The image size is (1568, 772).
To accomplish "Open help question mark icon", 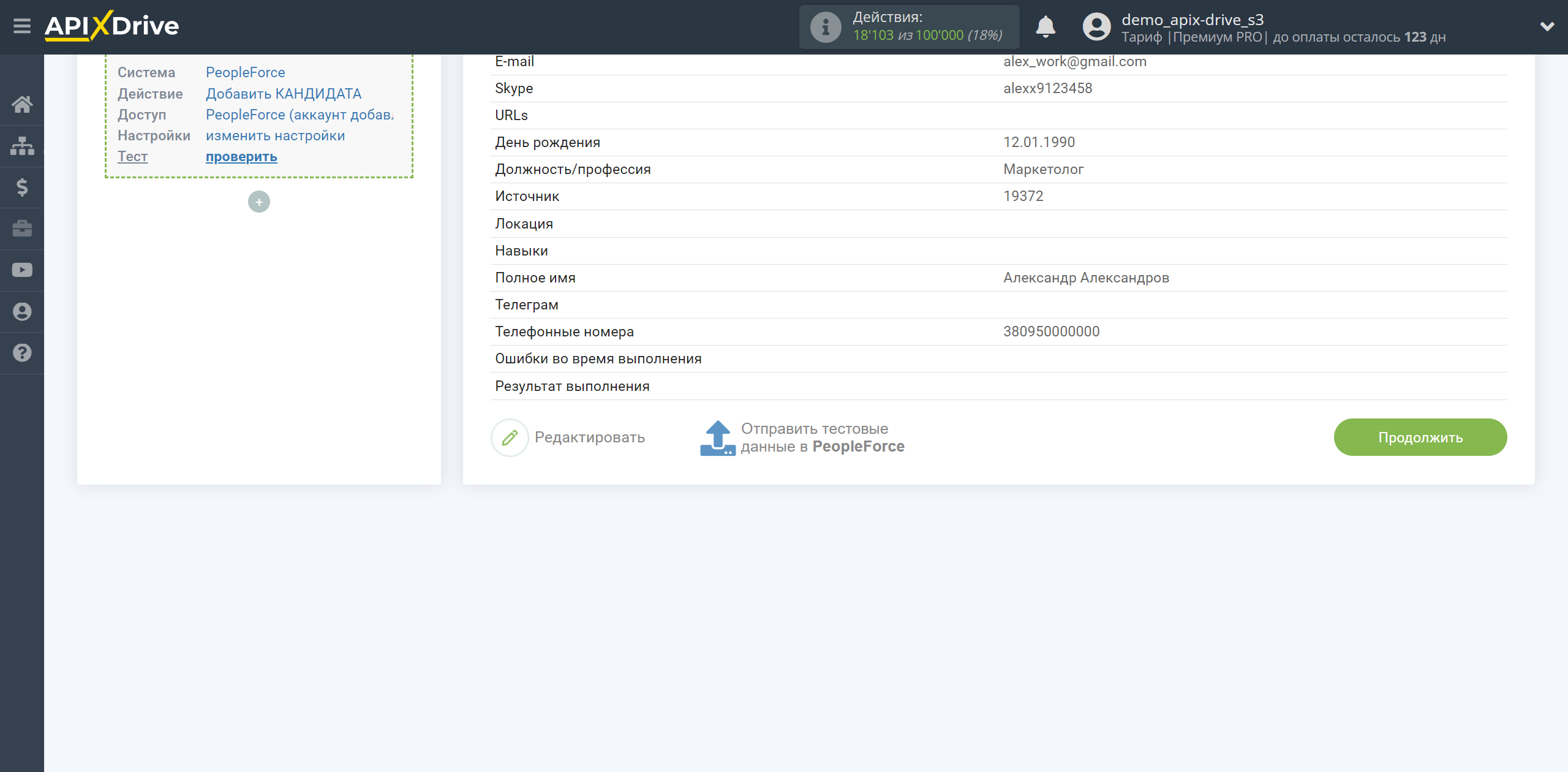I will point(22,353).
